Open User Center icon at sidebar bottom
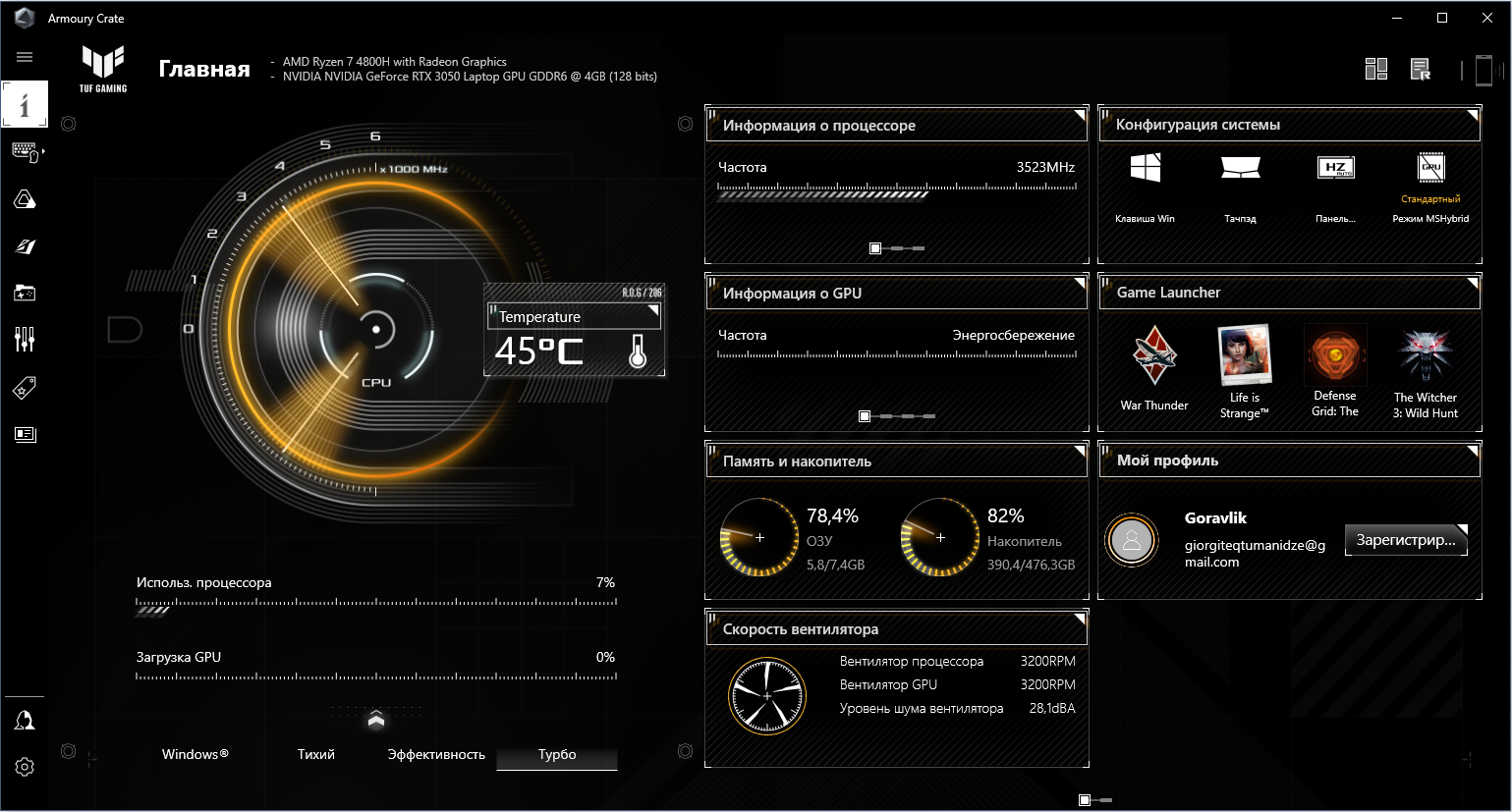 25,720
